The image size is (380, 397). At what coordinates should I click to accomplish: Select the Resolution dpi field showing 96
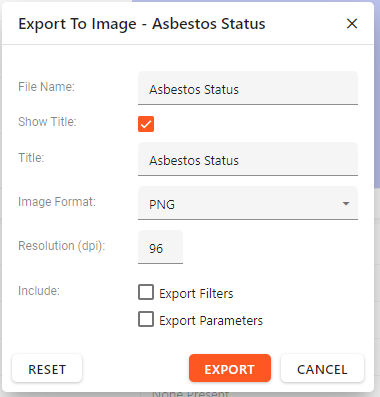point(160,247)
